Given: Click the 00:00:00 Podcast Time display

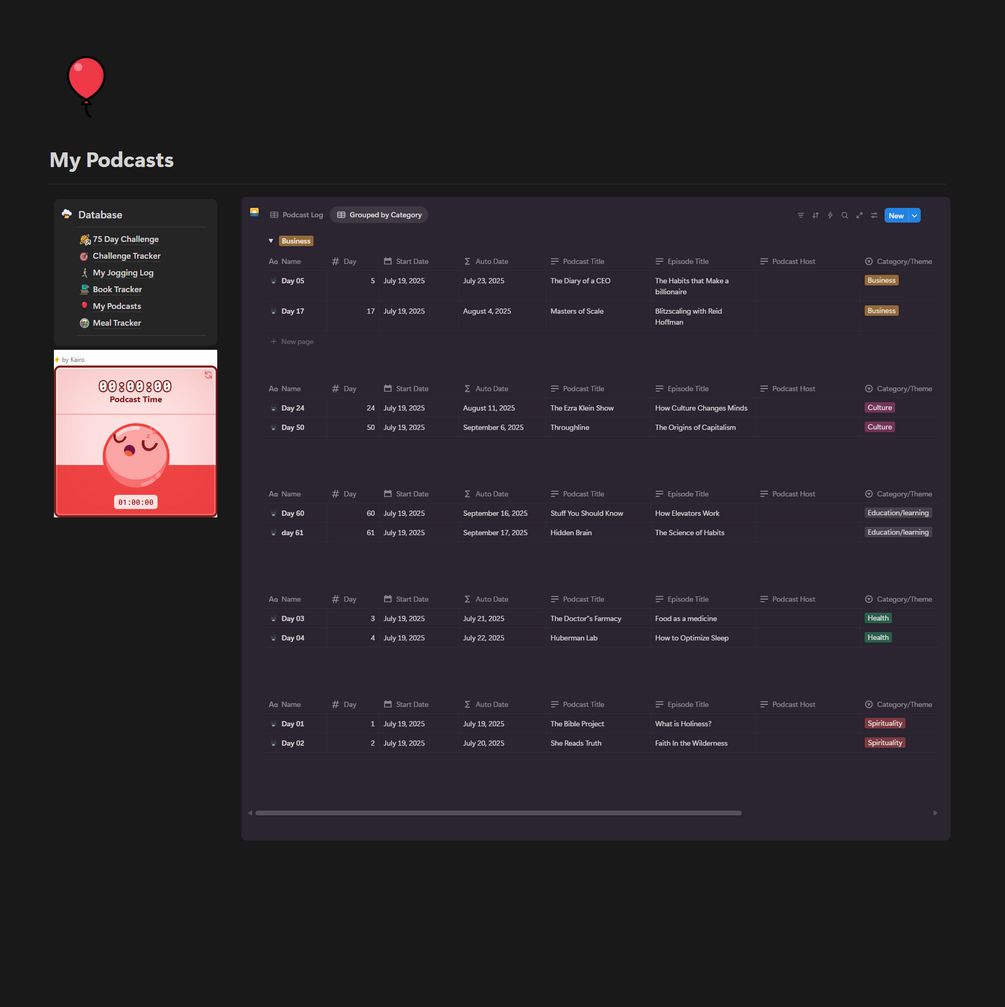Looking at the screenshot, I should 135,386.
